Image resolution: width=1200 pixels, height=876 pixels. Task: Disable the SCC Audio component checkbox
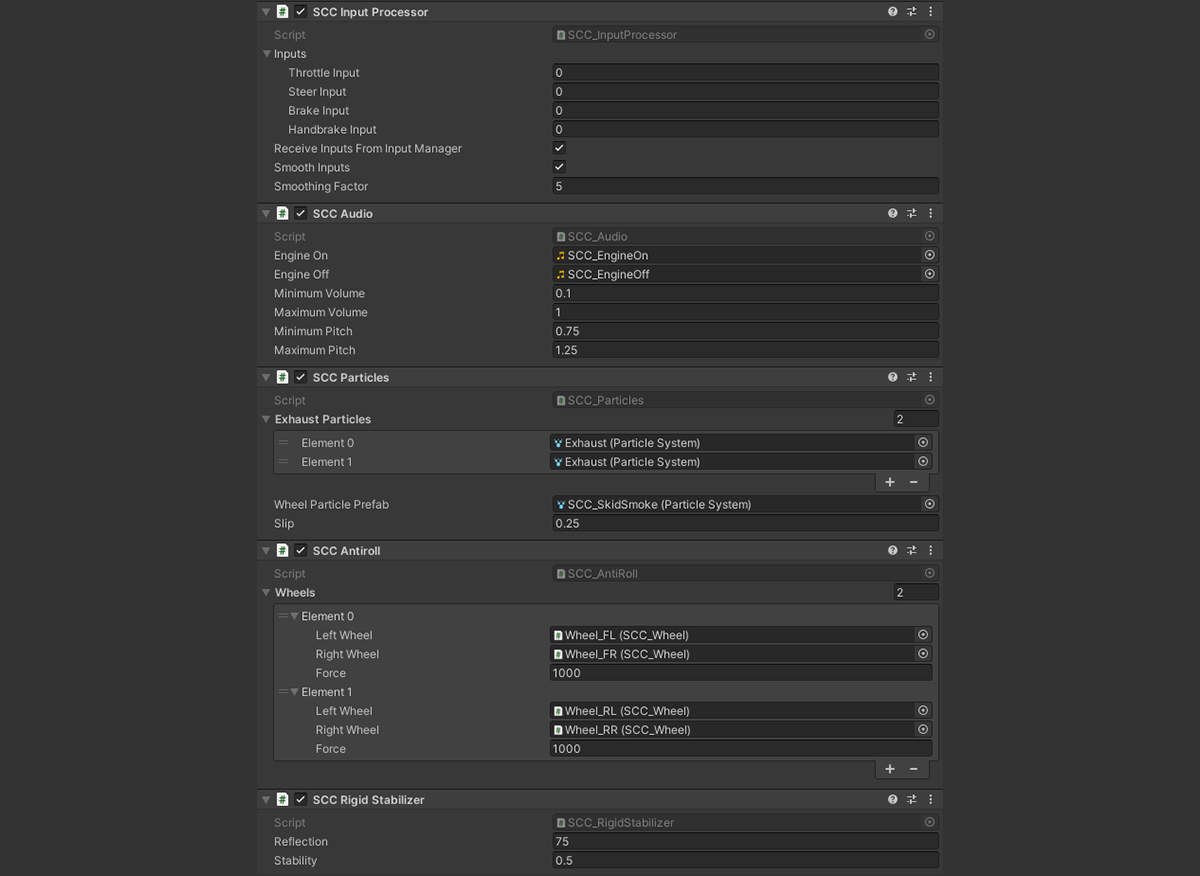pos(301,213)
